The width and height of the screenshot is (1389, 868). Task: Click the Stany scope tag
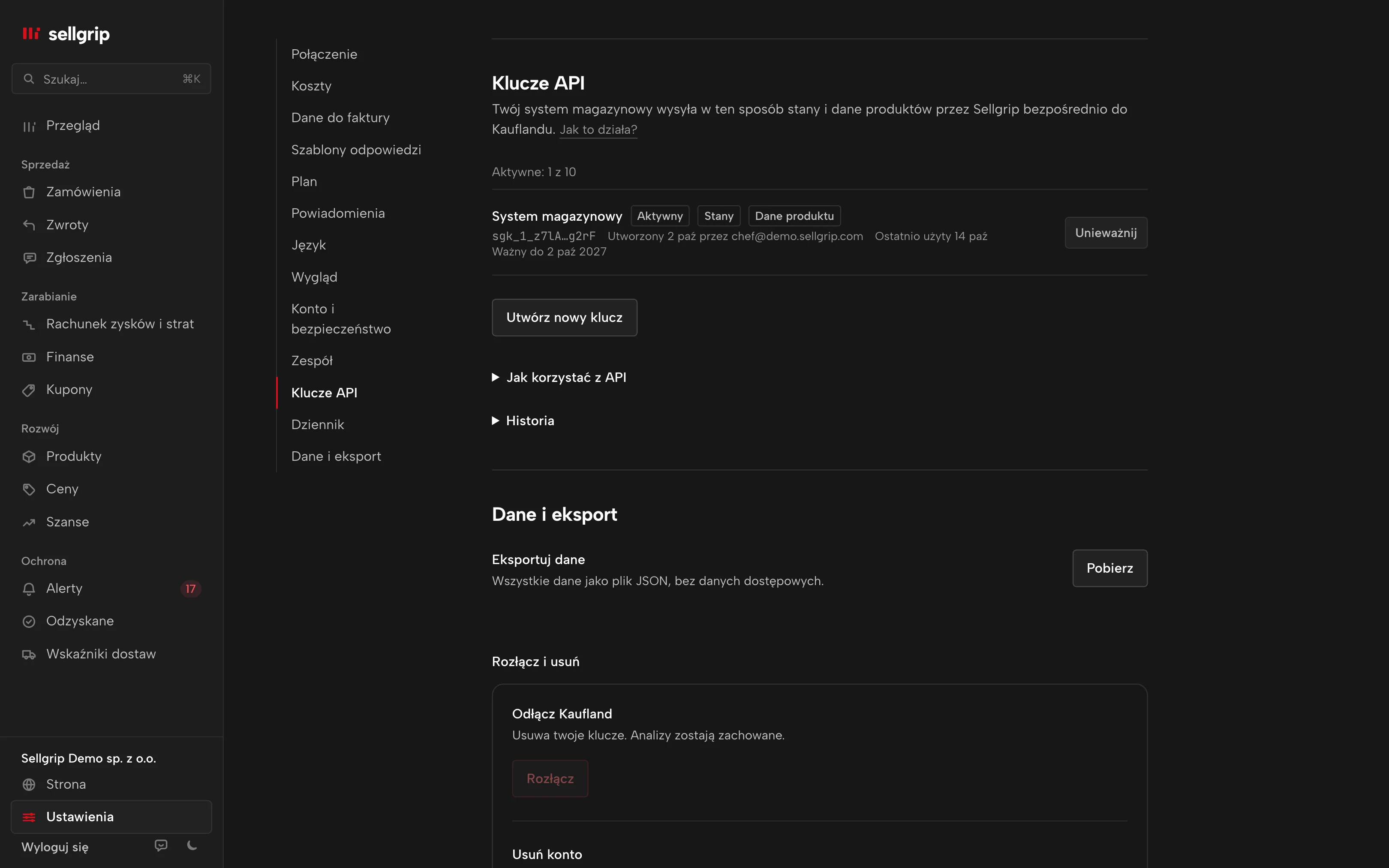click(x=719, y=216)
